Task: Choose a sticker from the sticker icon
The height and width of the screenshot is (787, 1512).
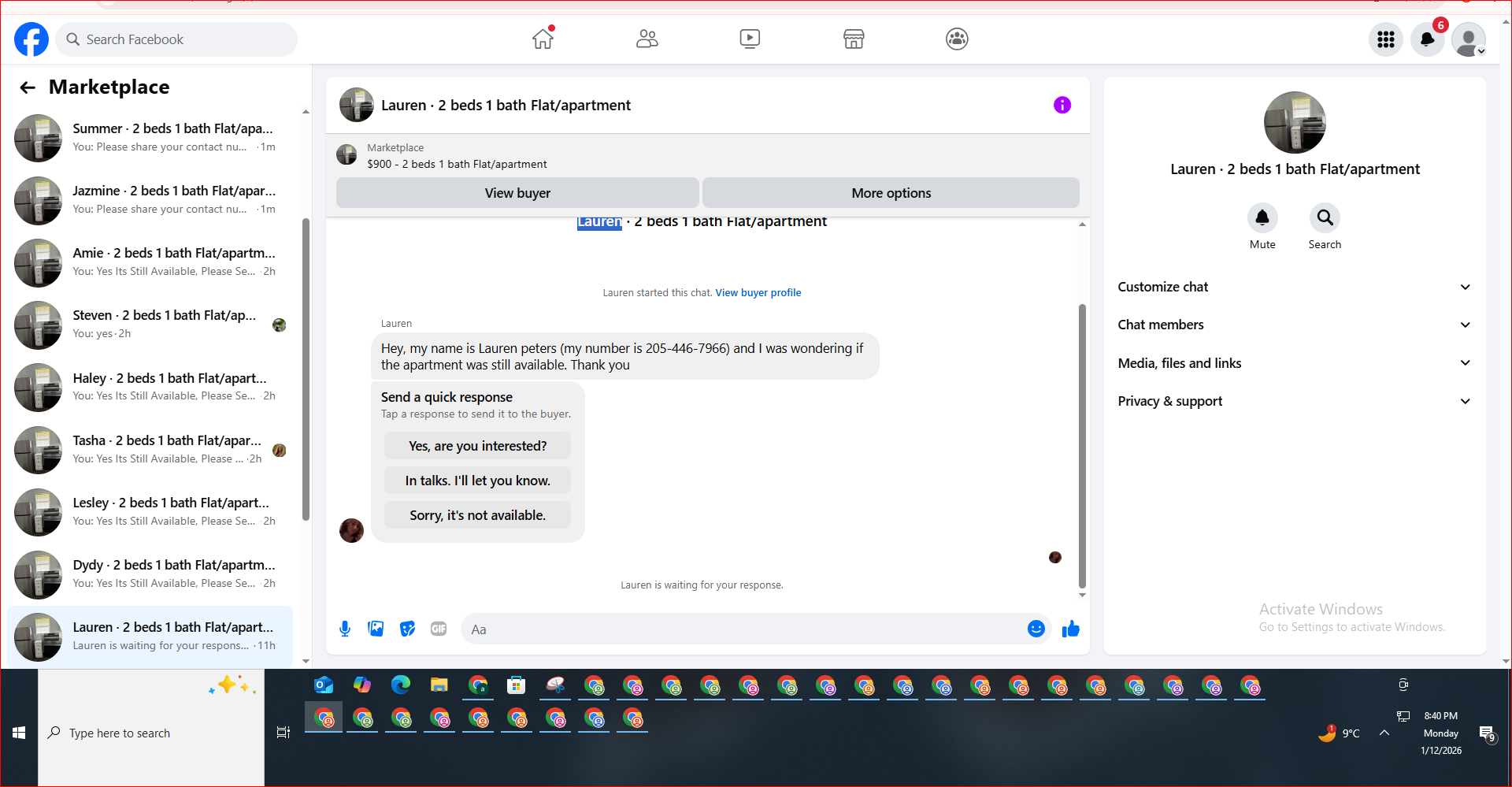Action: point(407,629)
